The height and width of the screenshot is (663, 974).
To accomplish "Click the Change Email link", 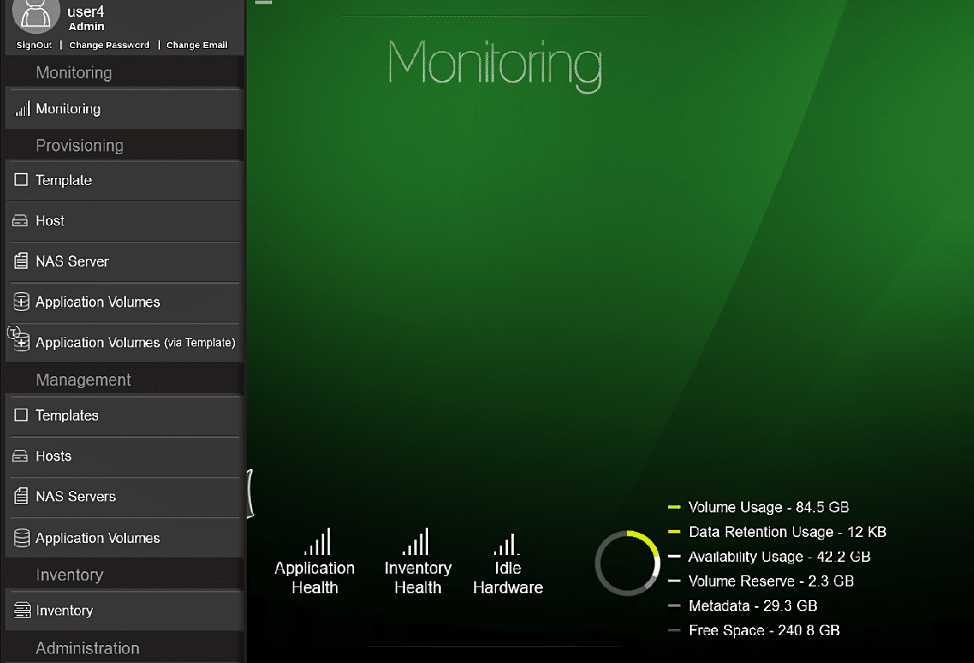I will [x=197, y=45].
